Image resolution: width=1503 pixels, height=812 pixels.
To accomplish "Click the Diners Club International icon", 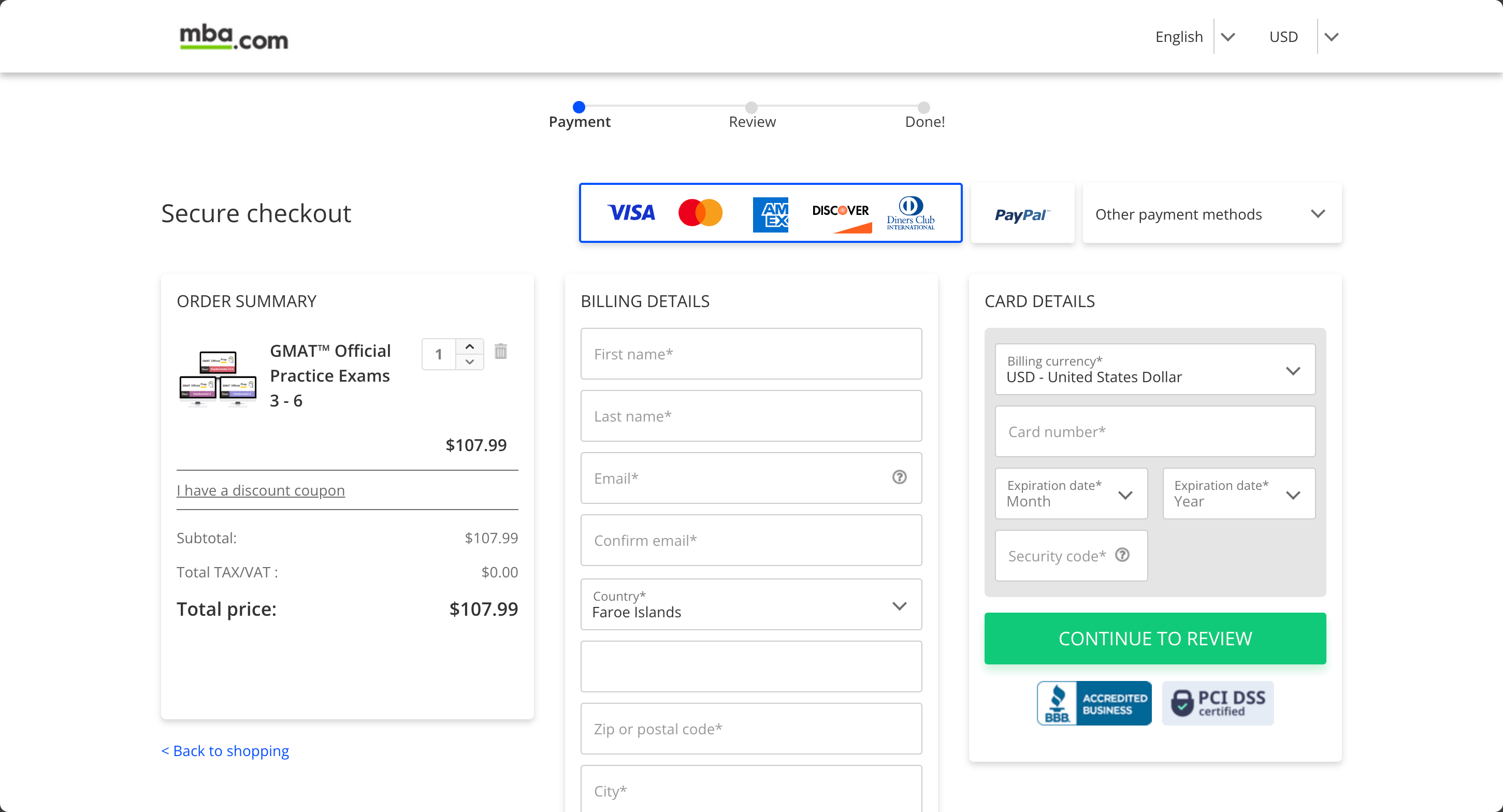I will 911,213.
